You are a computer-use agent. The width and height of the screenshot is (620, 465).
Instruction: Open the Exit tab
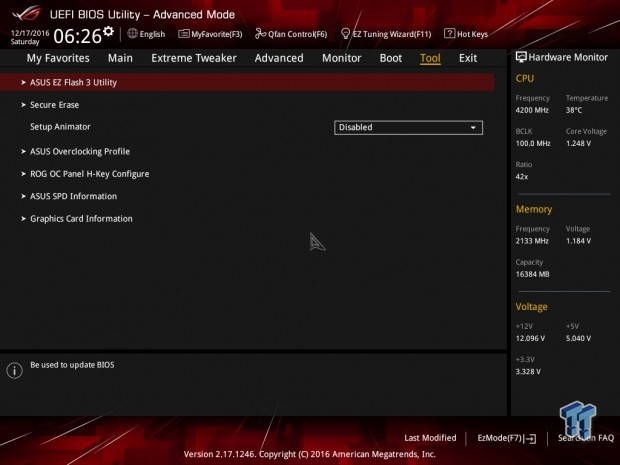[468, 58]
